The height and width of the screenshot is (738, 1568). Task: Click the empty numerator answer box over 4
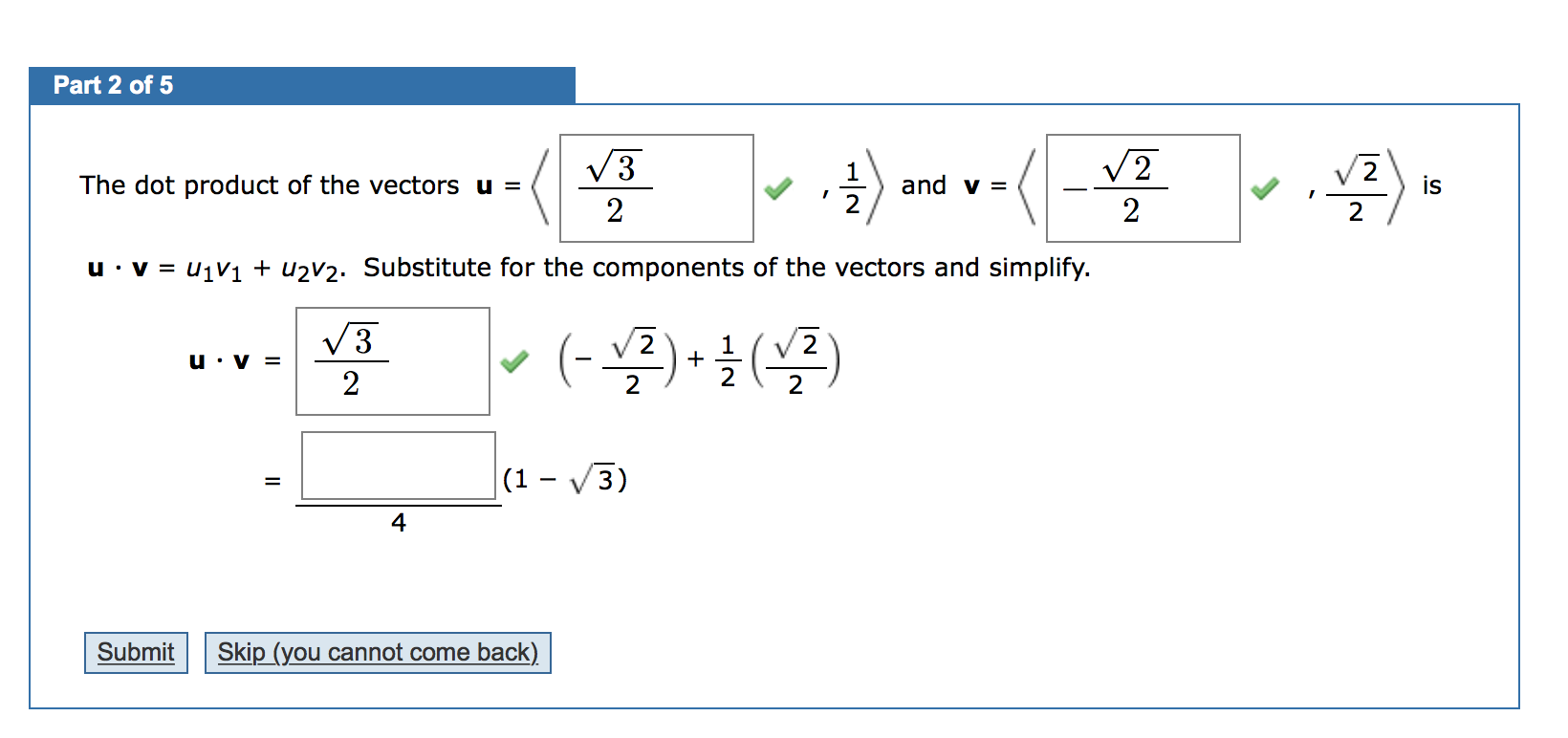click(398, 466)
